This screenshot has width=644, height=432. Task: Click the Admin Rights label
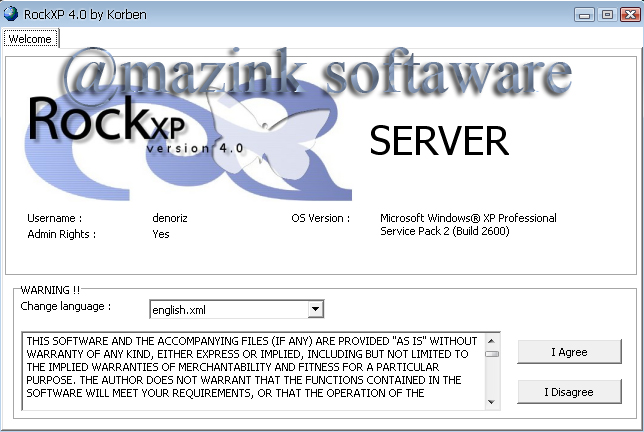61,234
